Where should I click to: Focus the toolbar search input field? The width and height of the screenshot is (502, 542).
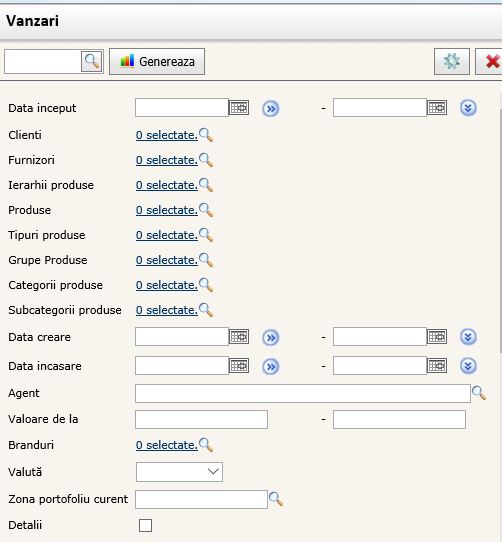tap(43, 62)
